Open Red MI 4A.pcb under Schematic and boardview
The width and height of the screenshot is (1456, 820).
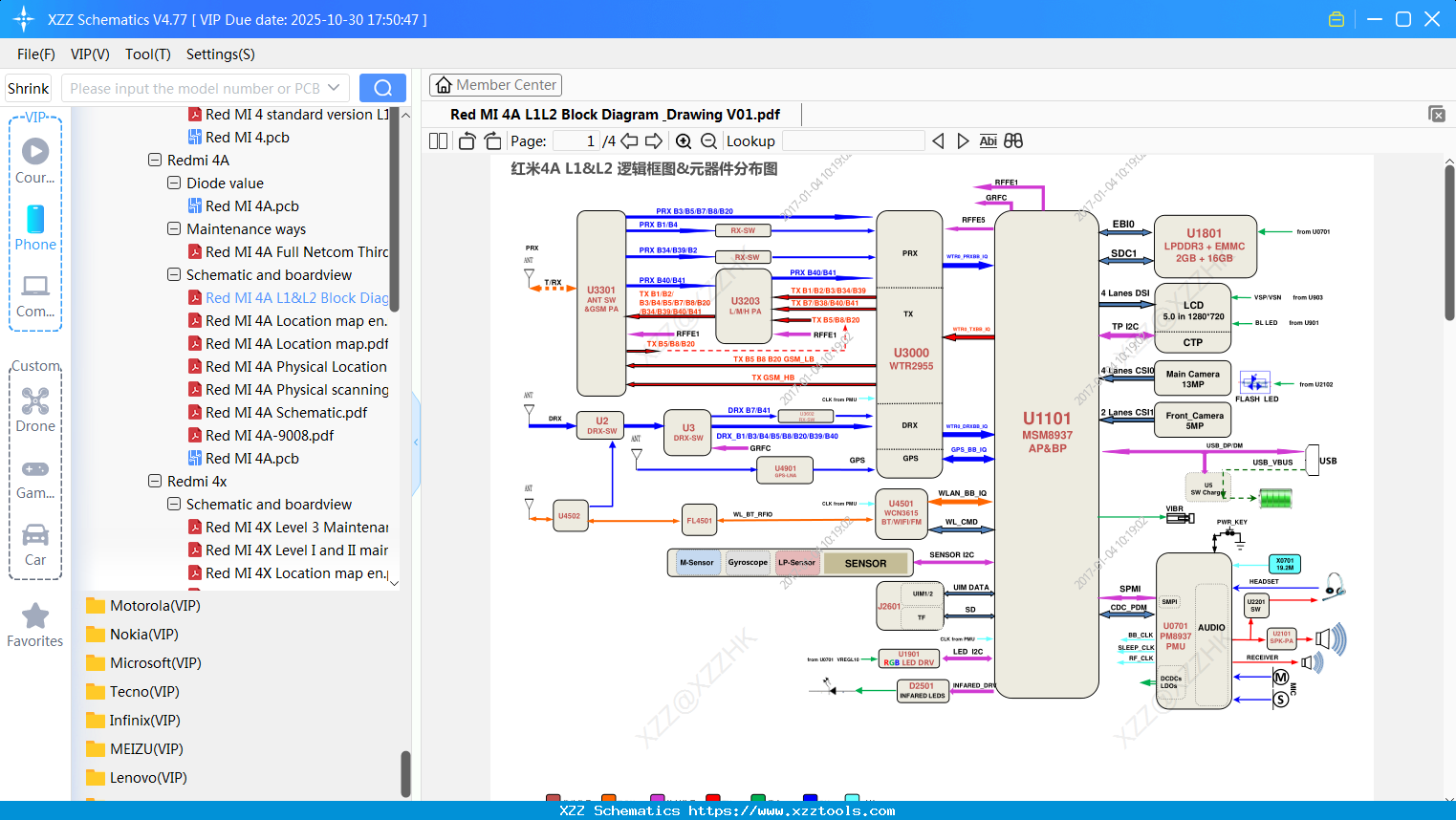tap(251, 458)
